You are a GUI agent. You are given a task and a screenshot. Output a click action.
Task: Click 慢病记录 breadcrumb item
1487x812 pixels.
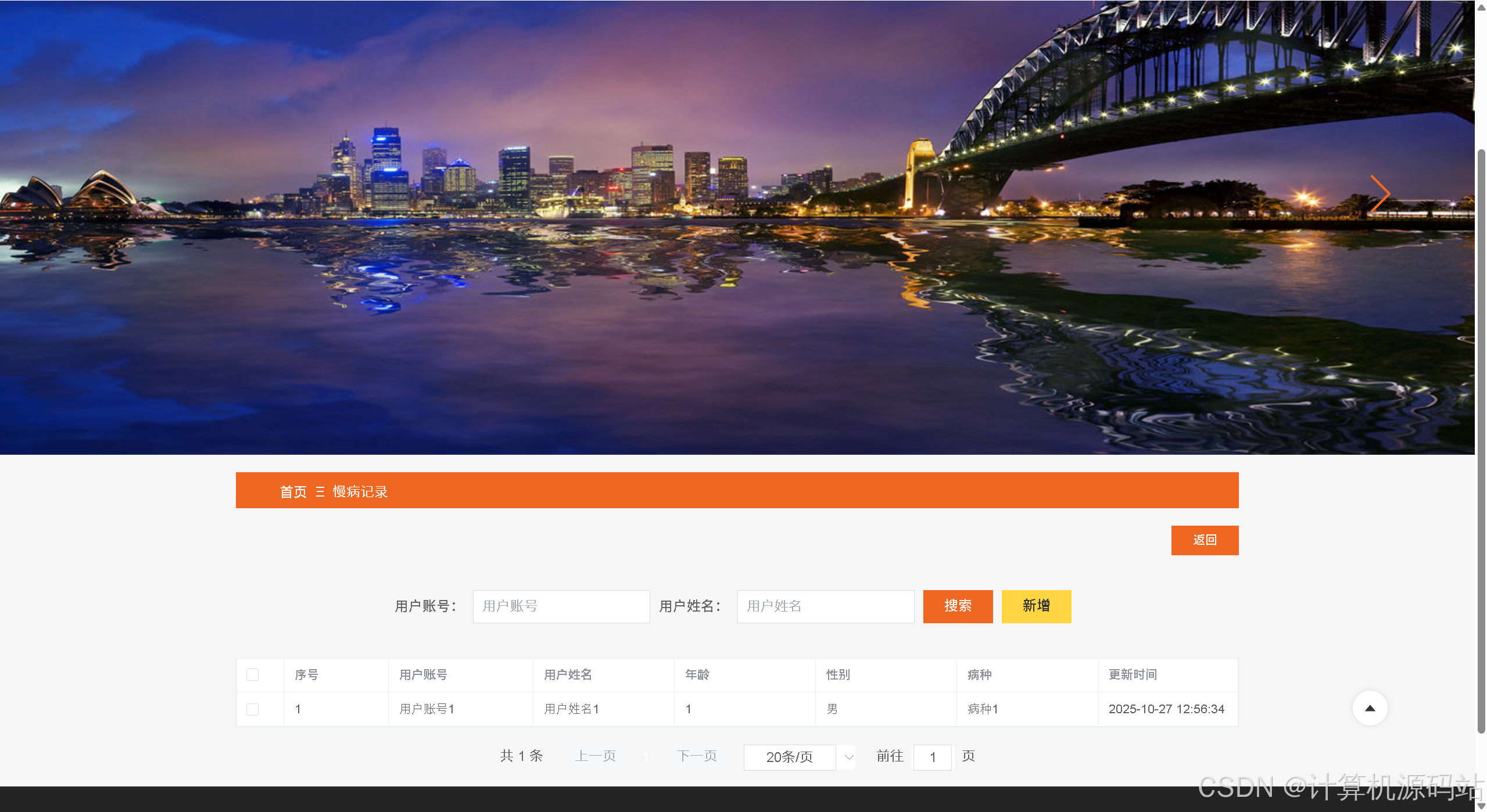[x=360, y=492]
